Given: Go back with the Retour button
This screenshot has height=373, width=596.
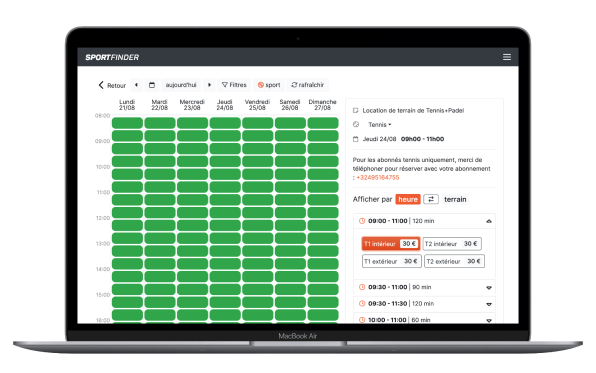Looking at the screenshot, I should (x=112, y=85).
